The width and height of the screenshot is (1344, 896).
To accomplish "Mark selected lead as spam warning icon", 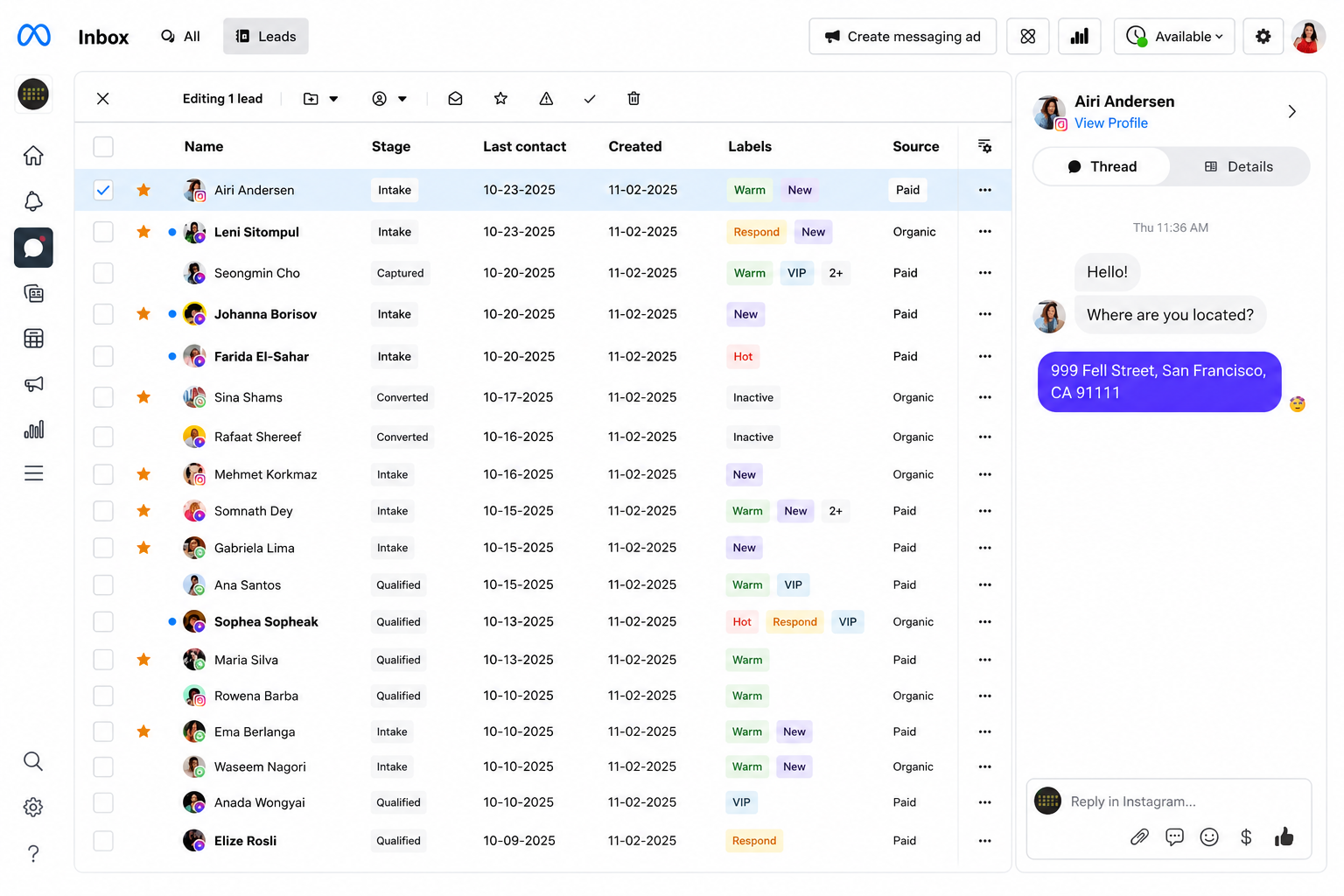I will coord(546,99).
